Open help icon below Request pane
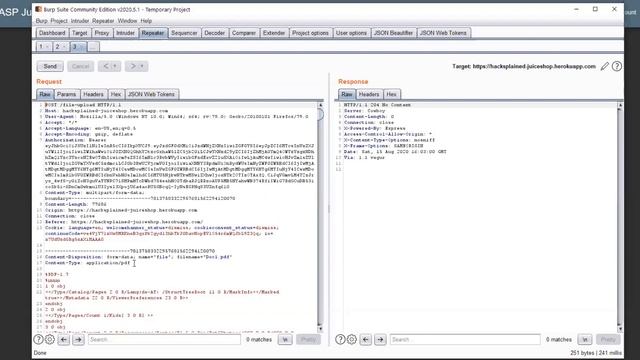The height and width of the screenshot is (360, 640). tap(38, 339)
